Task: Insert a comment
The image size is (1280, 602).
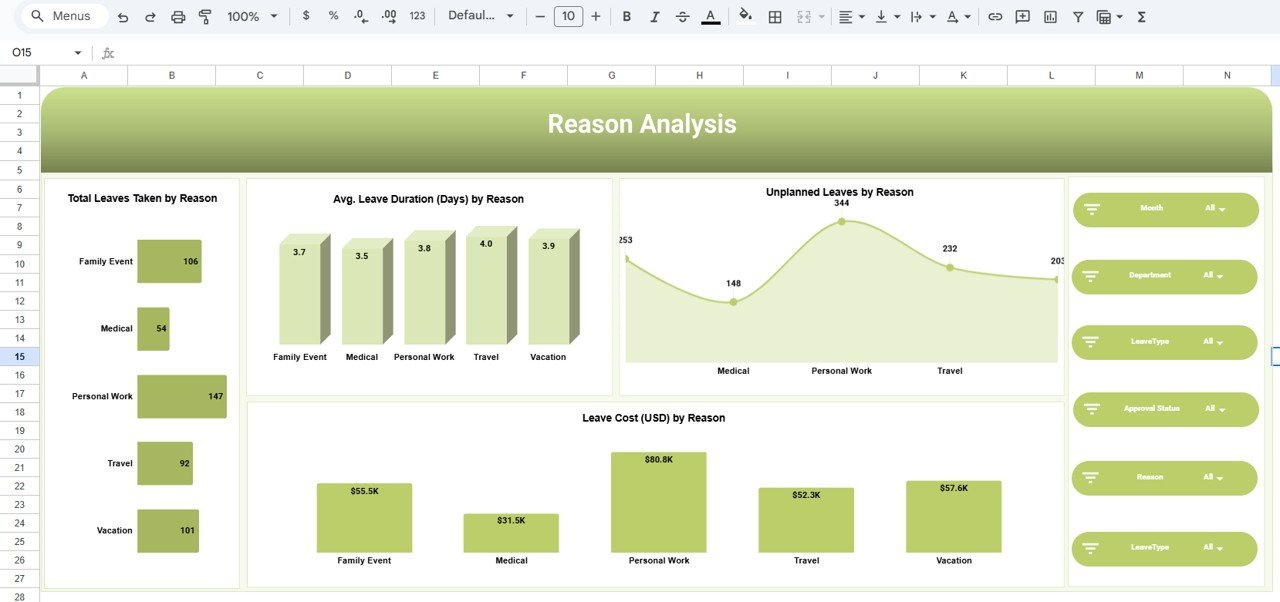Action: point(1022,16)
